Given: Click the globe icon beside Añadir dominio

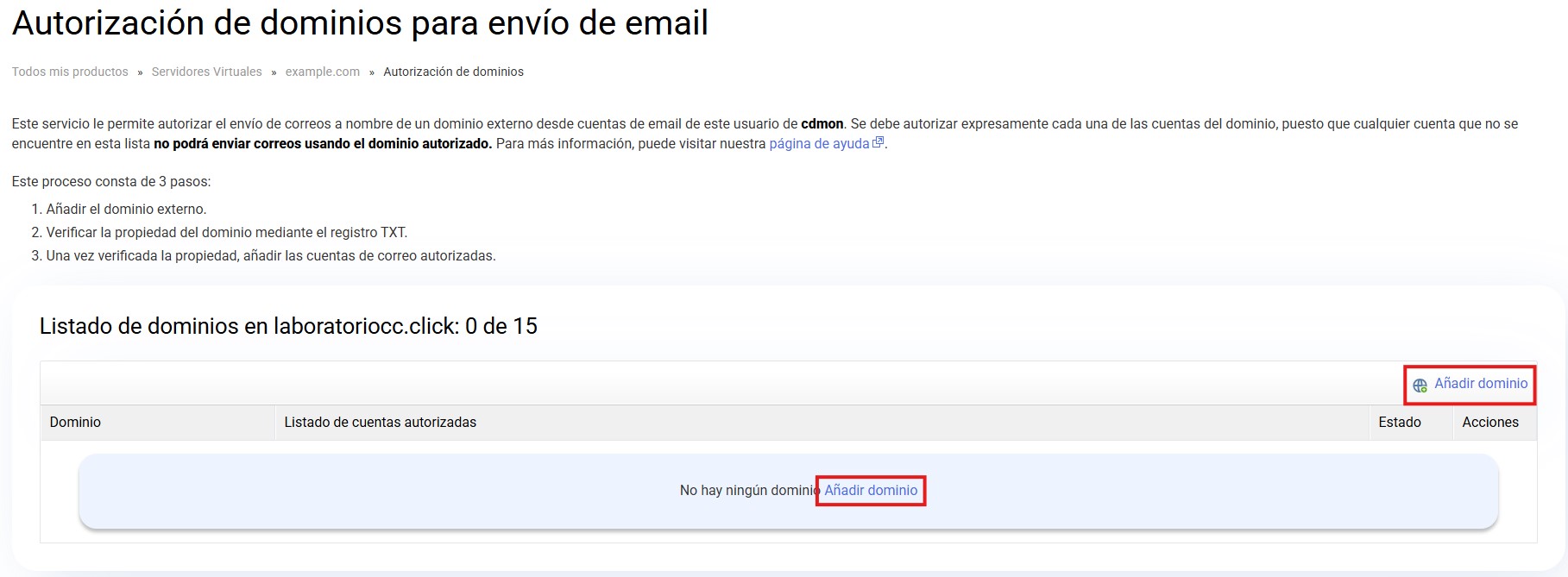Looking at the screenshot, I should click(x=1420, y=385).
